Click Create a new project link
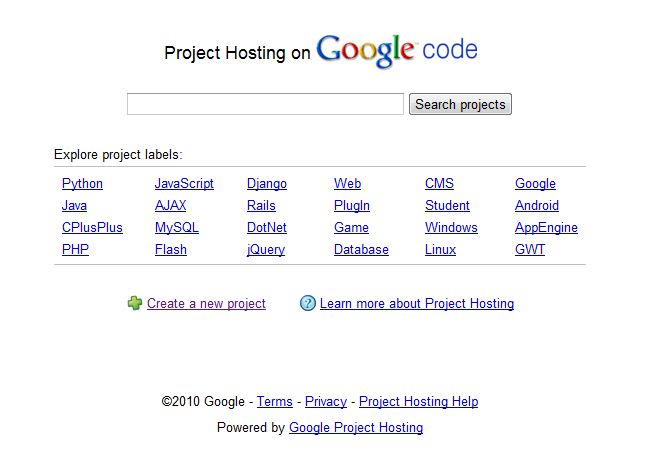The height and width of the screenshot is (461, 665). click(206, 304)
